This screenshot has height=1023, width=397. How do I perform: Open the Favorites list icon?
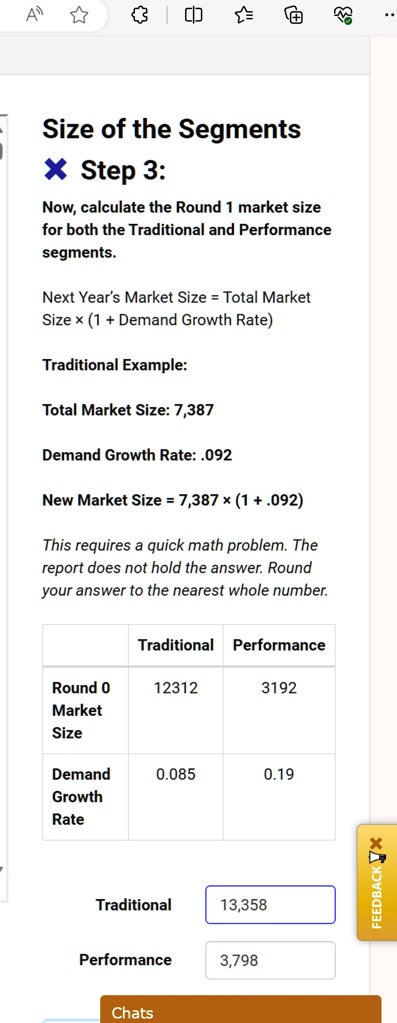coord(243,16)
